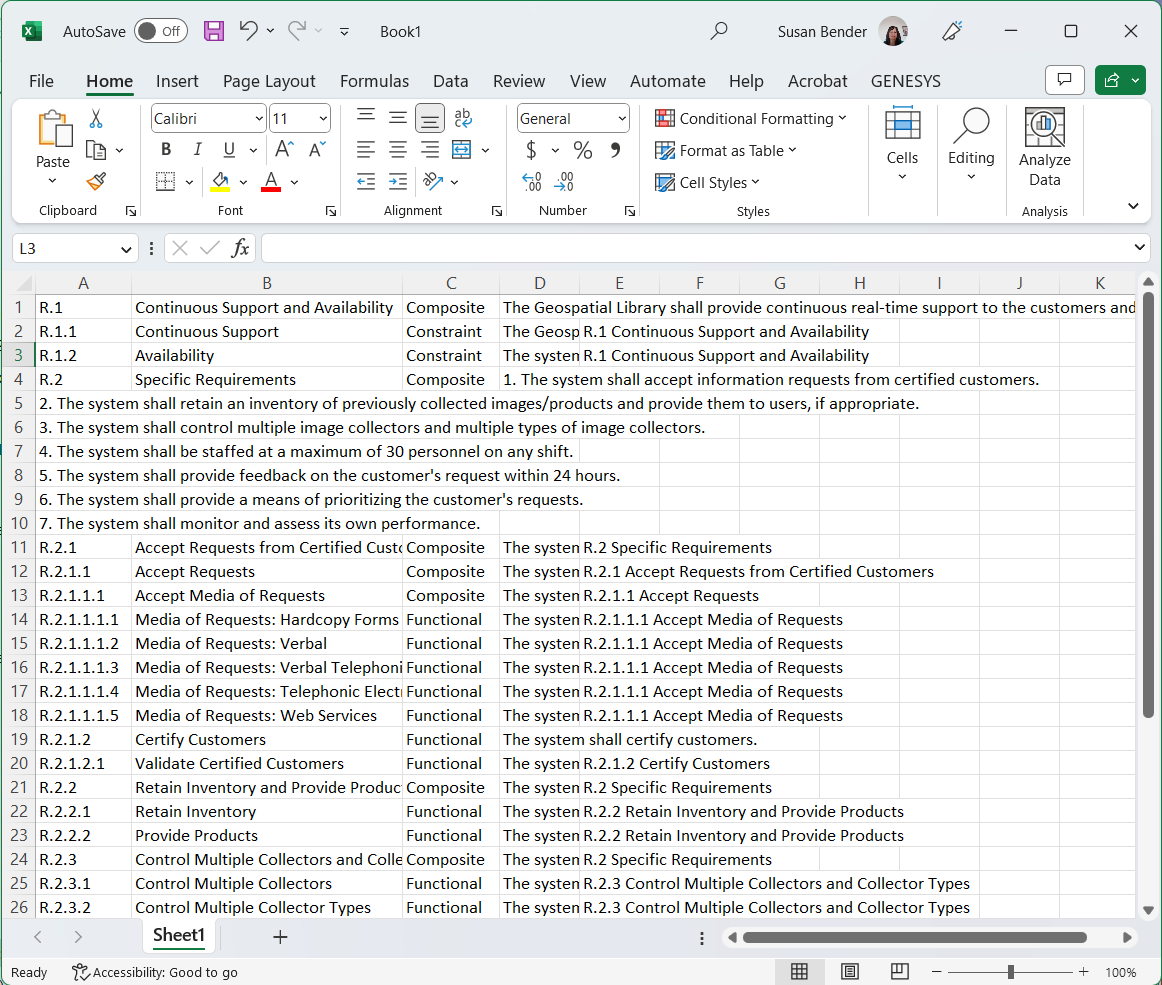Click the Increase Decimal icon
The height and width of the screenshot is (985, 1162).
pos(532,182)
